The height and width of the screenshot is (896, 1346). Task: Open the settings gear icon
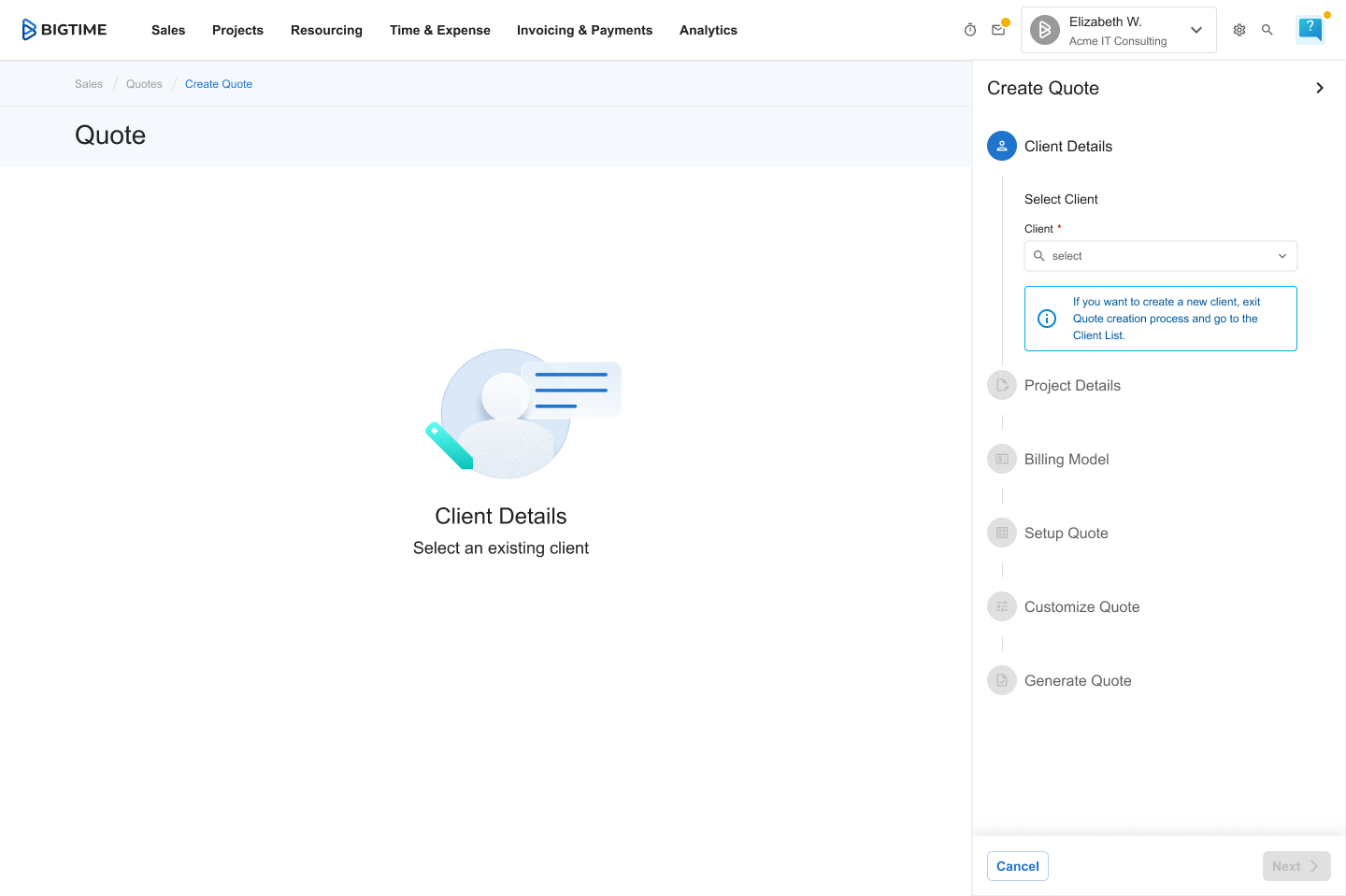[x=1239, y=30]
